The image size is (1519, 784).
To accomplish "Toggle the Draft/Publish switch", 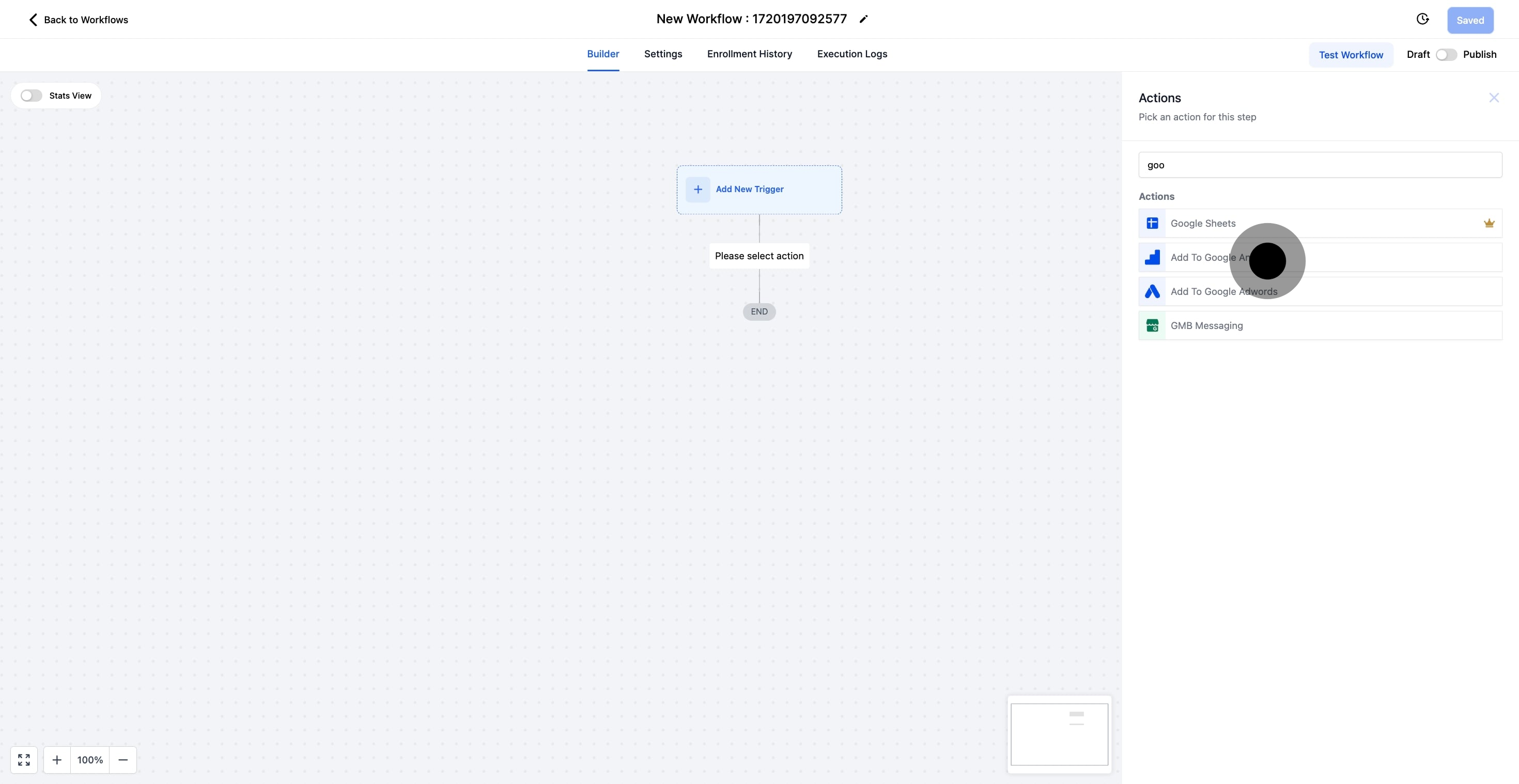I will tap(1446, 55).
